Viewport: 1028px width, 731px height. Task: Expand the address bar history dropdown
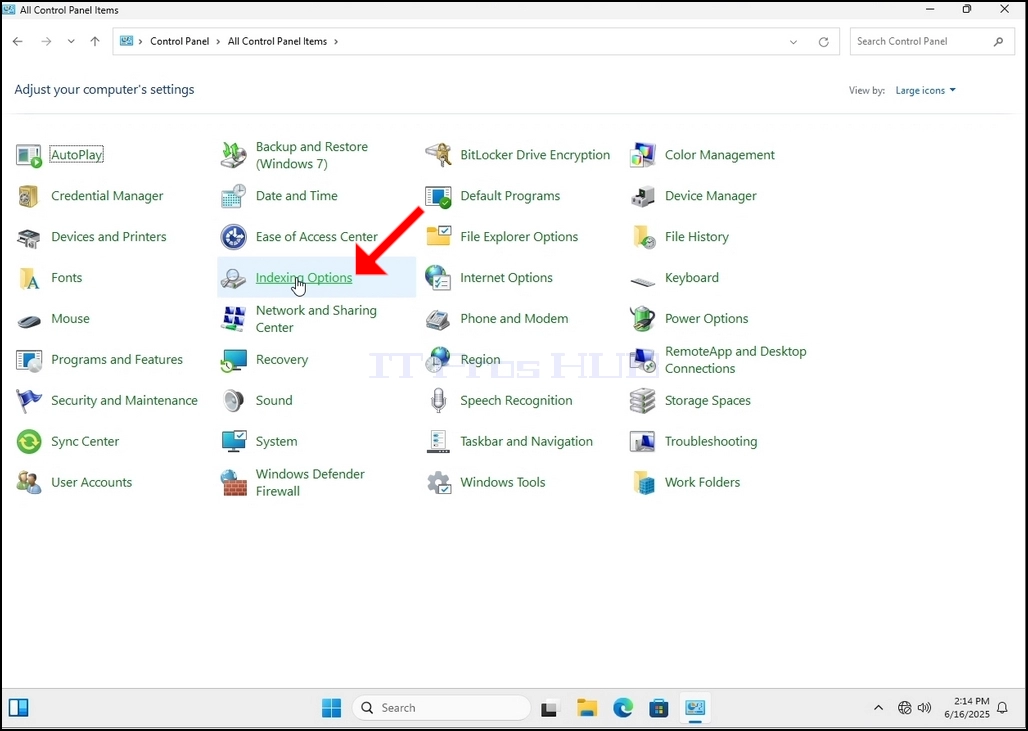point(793,42)
